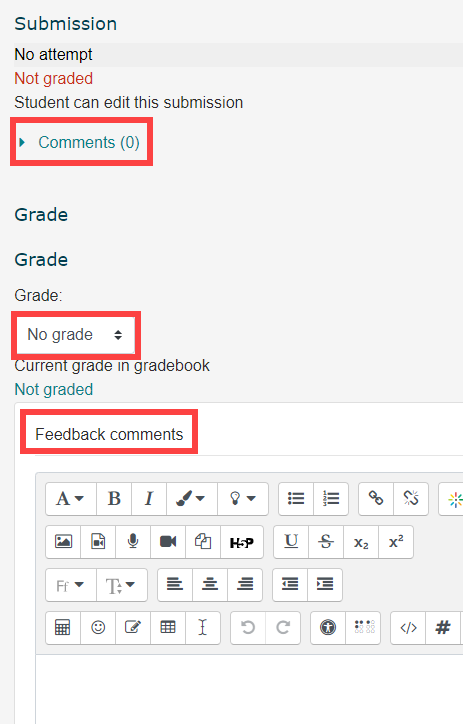Viewport: 463px width, 724px height.
Task: Toggle italic text formatting
Action: [x=149, y=499]
